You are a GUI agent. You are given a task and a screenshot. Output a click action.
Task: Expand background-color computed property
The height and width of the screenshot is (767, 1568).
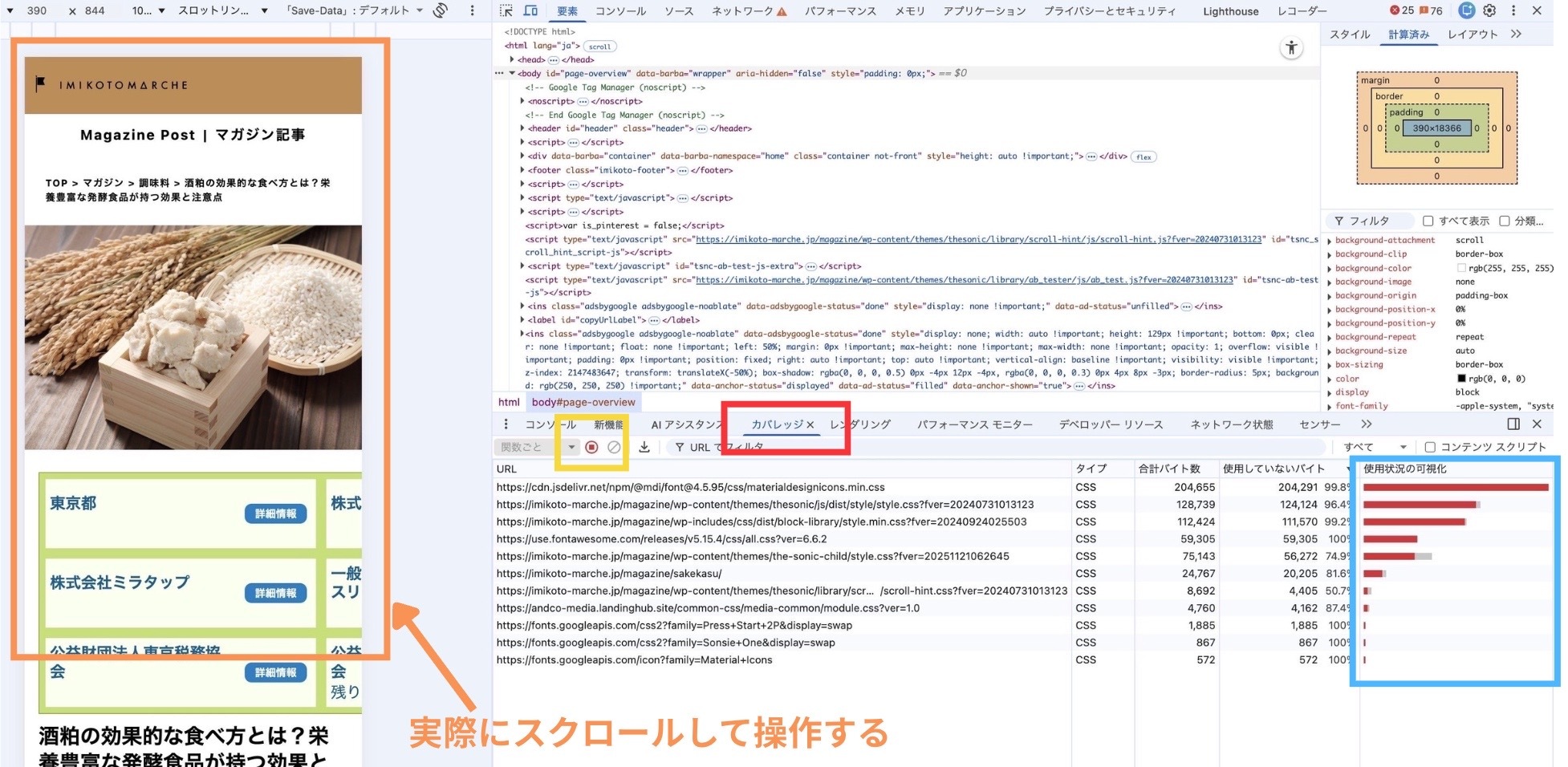pyautogui.click(x=1330, y=269)
